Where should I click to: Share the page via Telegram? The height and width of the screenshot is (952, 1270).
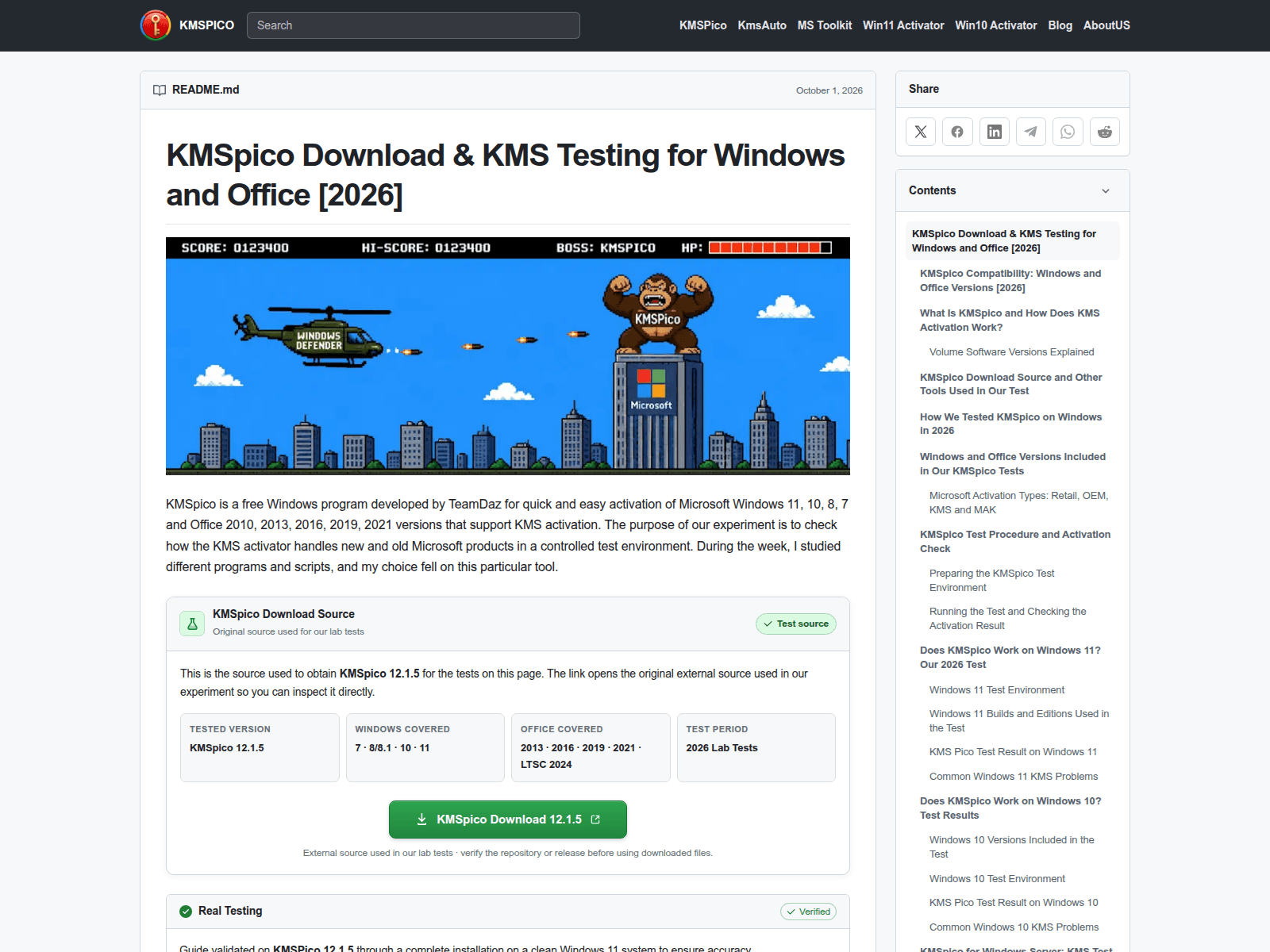[1031, 132]
